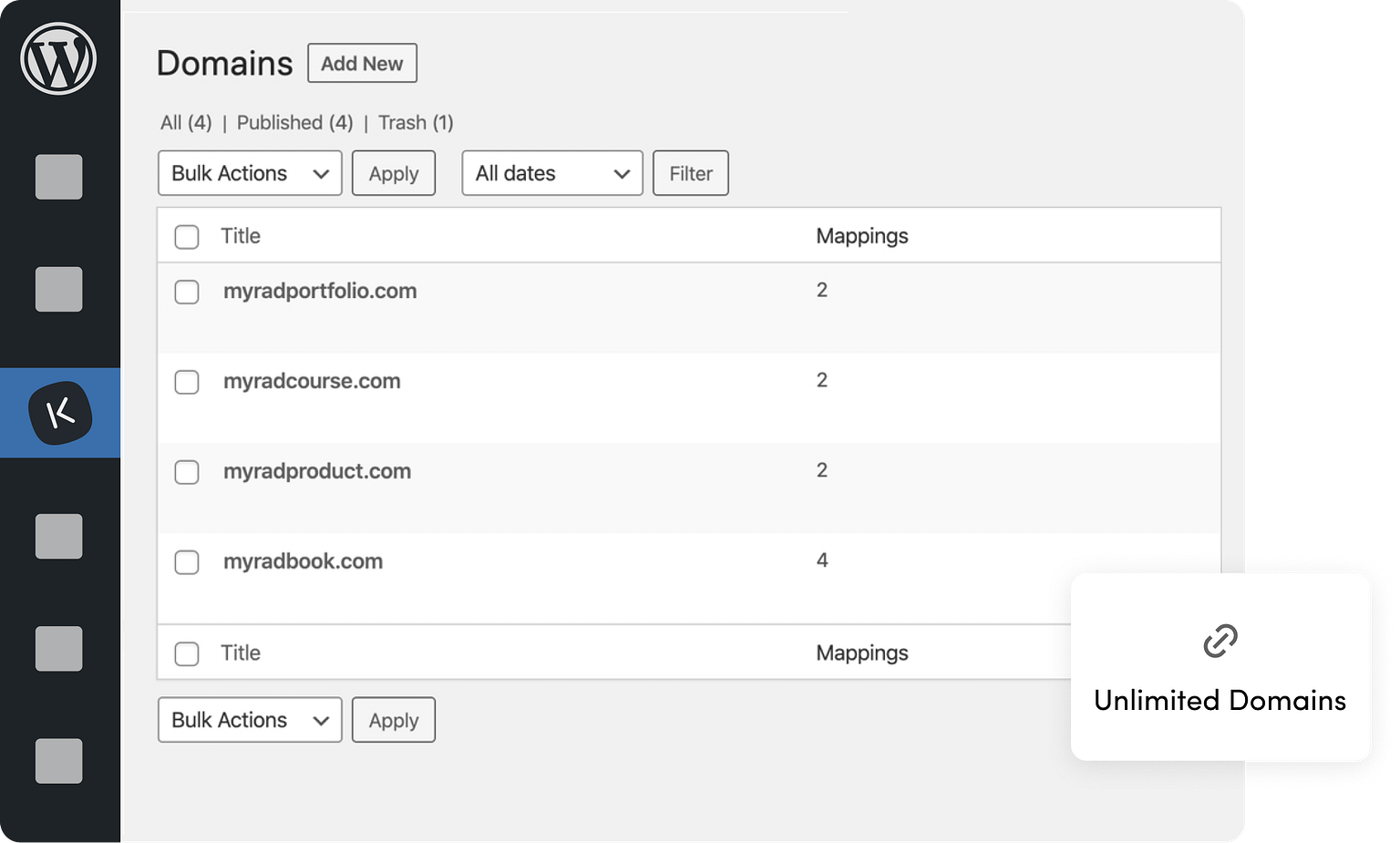Open the All dates filter dropdown
1400x843 pixels.
551,173
